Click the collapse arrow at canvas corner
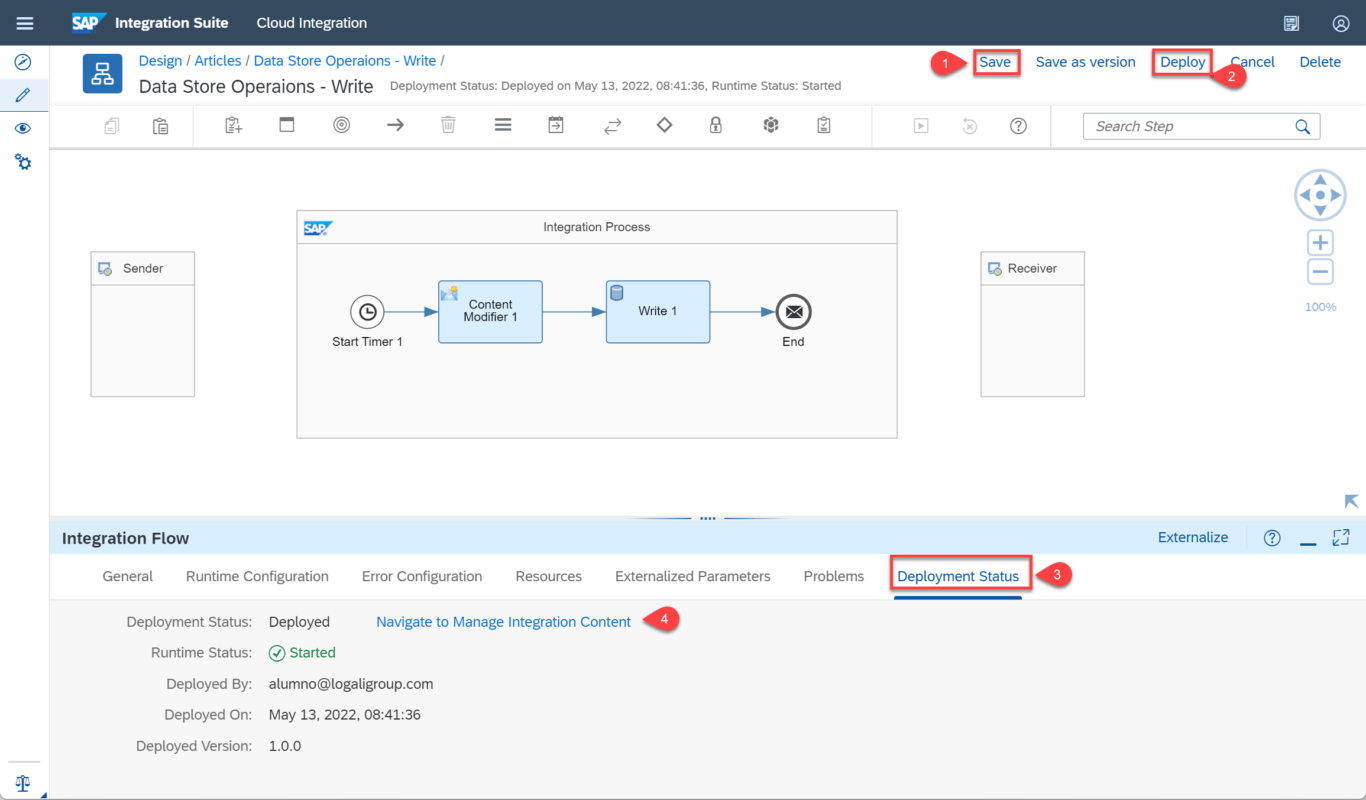This screenshot has height=800, width=1366. (1351, 501)
